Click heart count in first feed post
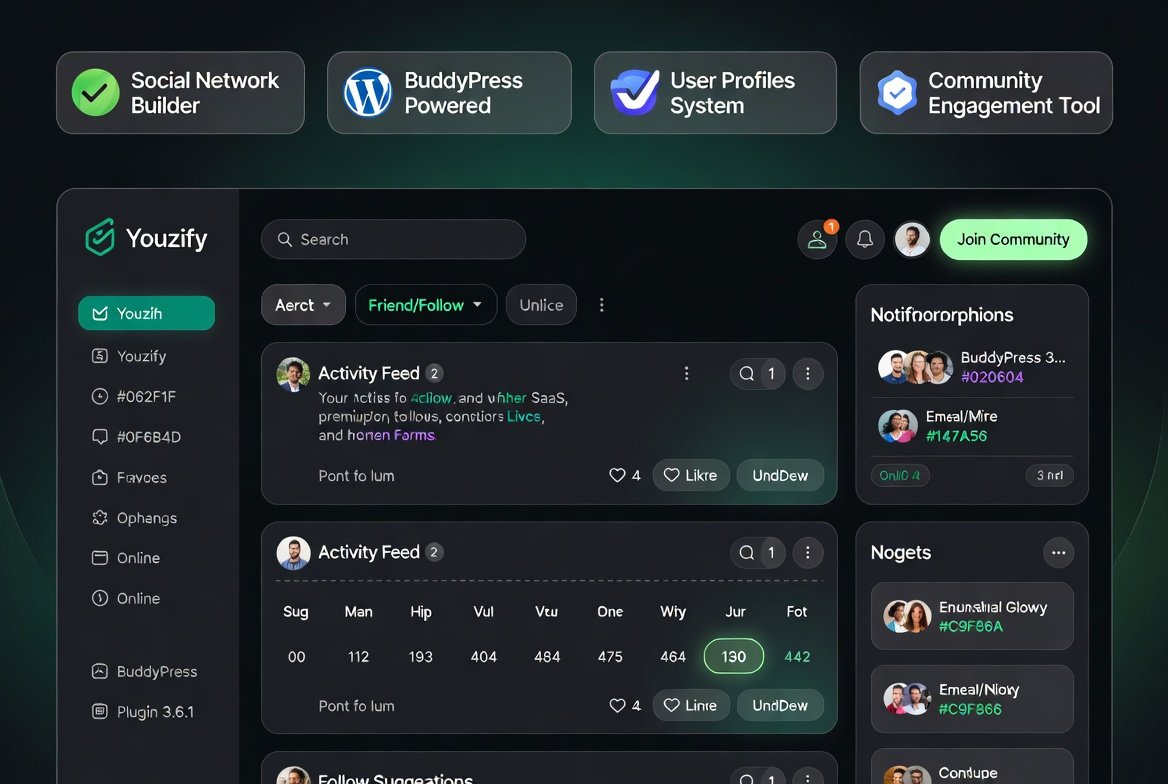Image resolution: width=1168 pixels, height=784 pixels. tap(625, 475)
